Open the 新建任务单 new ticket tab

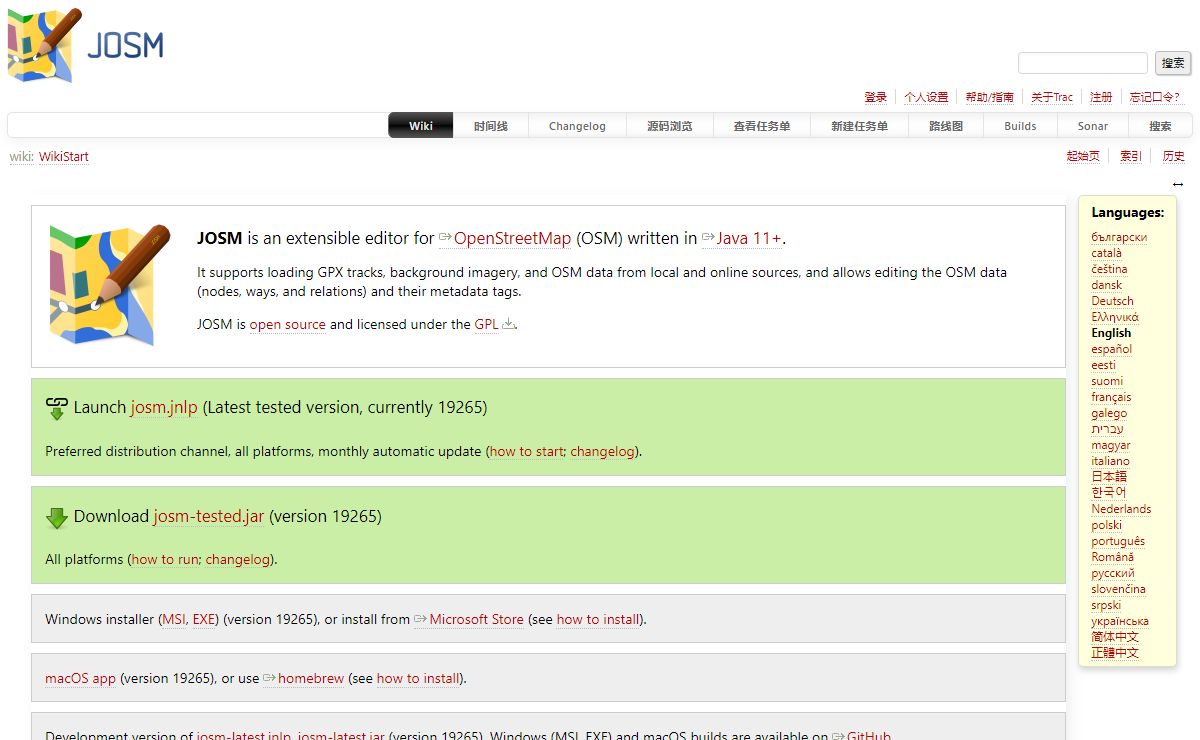coord(860,126)
